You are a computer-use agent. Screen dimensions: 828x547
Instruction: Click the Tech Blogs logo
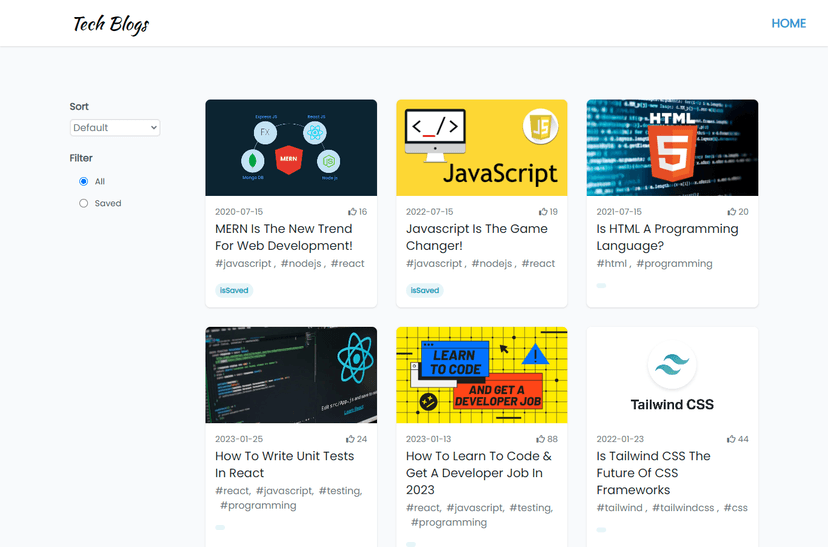pos(111,24)
